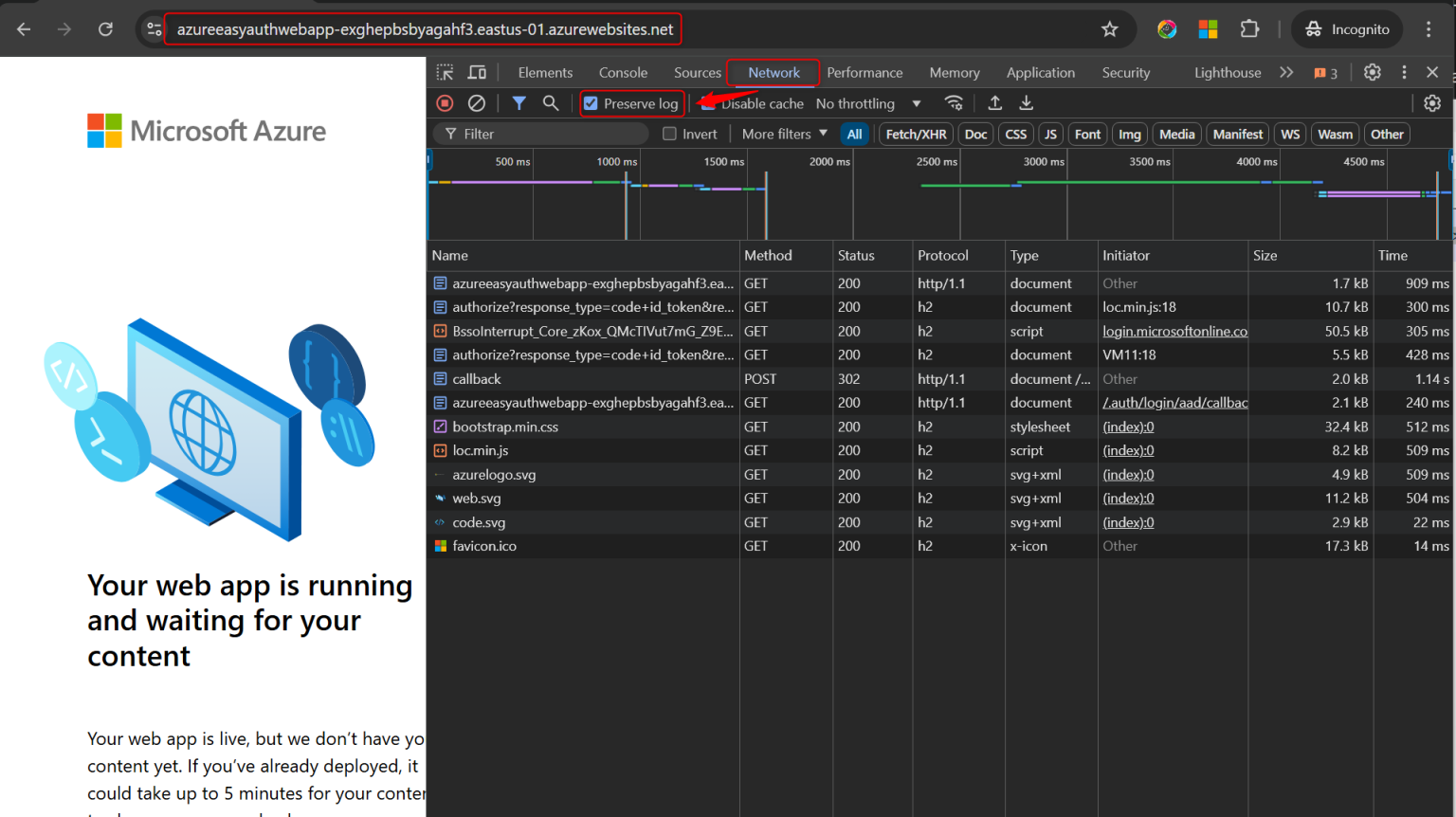Image resolution: width=1456 pixels, height=817 pixels.
Task: Expand the More filters menu
Action: point(781,134)
